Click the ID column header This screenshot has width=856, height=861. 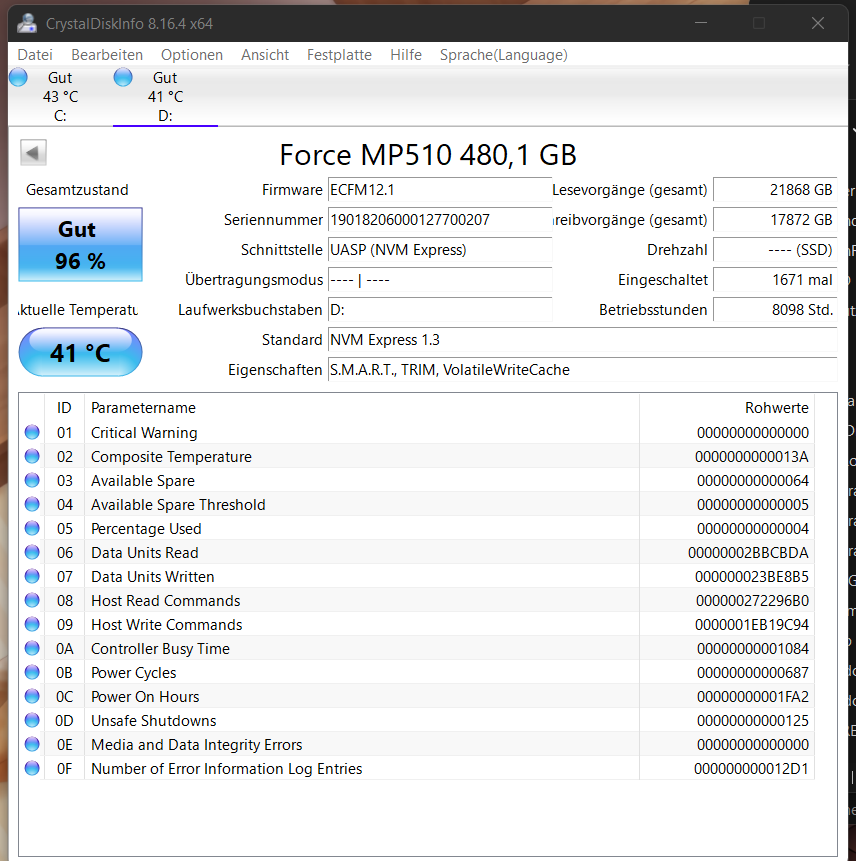tap(64, 408)
